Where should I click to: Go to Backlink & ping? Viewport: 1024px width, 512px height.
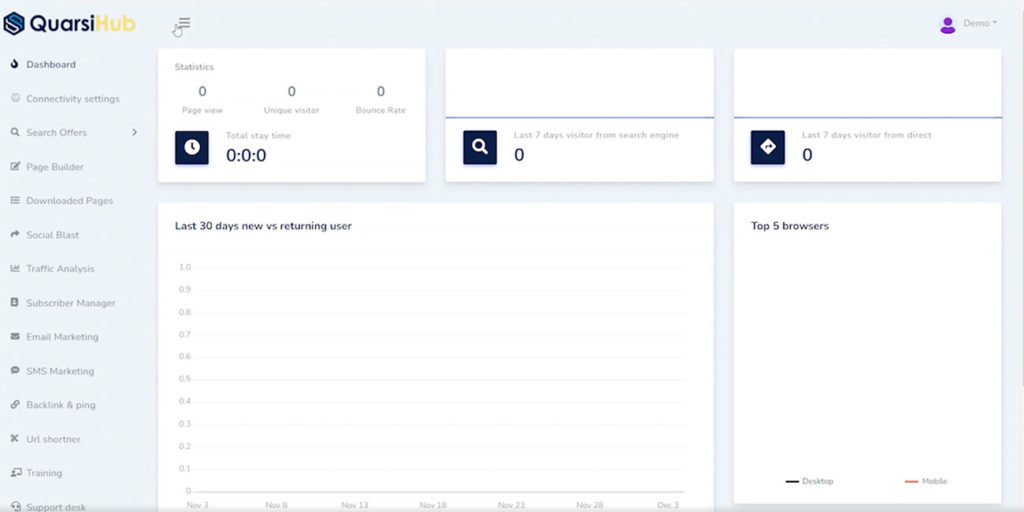click(61, 405)
